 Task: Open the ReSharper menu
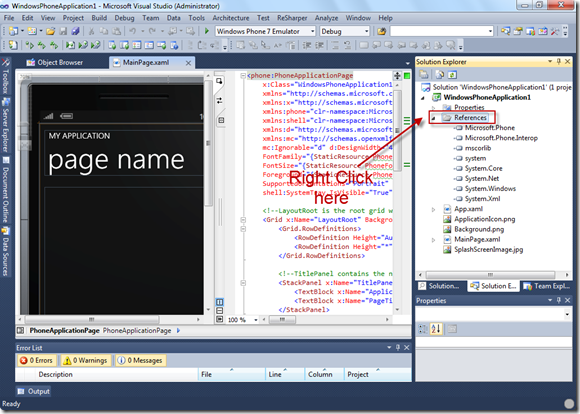[x=292, y=18]
